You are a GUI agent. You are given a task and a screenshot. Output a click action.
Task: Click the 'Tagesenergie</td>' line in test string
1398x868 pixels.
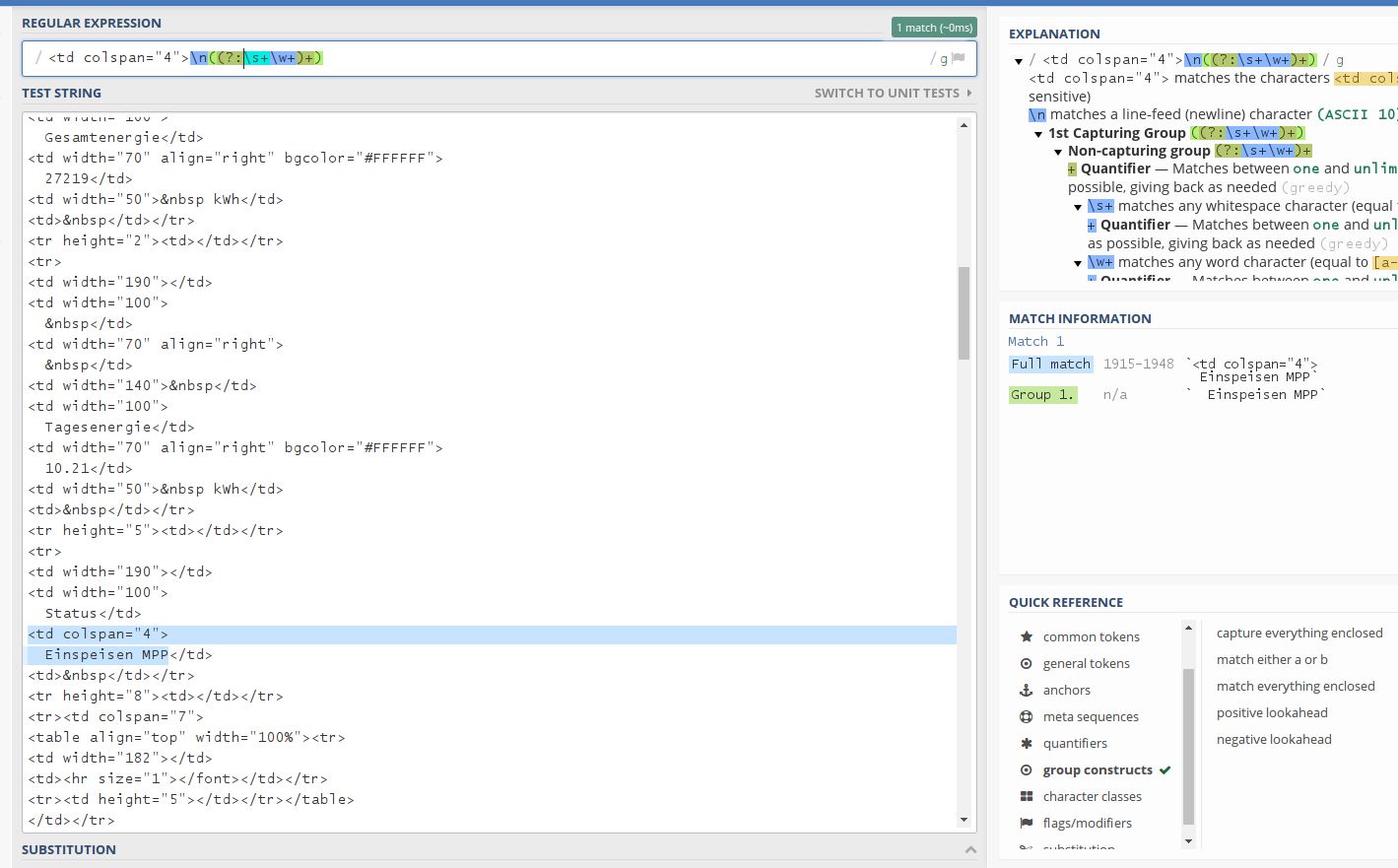[x=119, y=427]
